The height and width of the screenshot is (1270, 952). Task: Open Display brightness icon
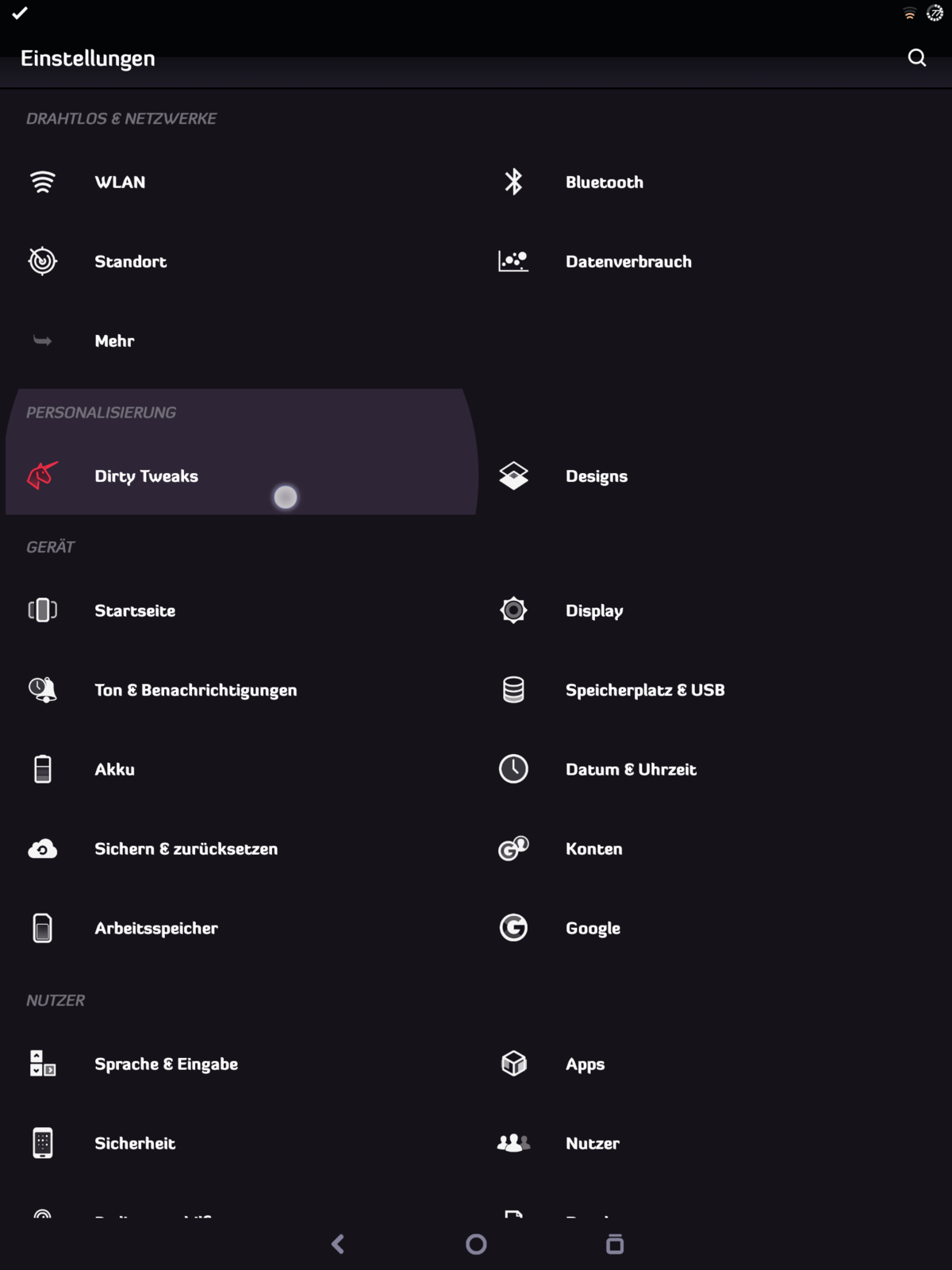click(513, 610)
